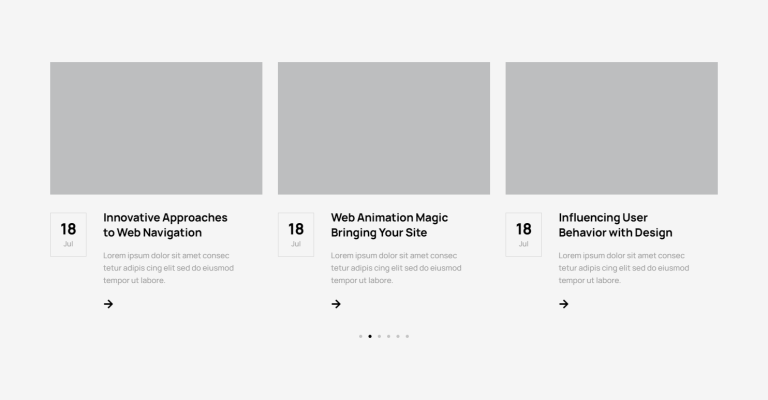Click the 18 Jul date badge on Web Animation Magic
Image resolution: width=768 pixels, height=400 pixels.
coord(296,234)
